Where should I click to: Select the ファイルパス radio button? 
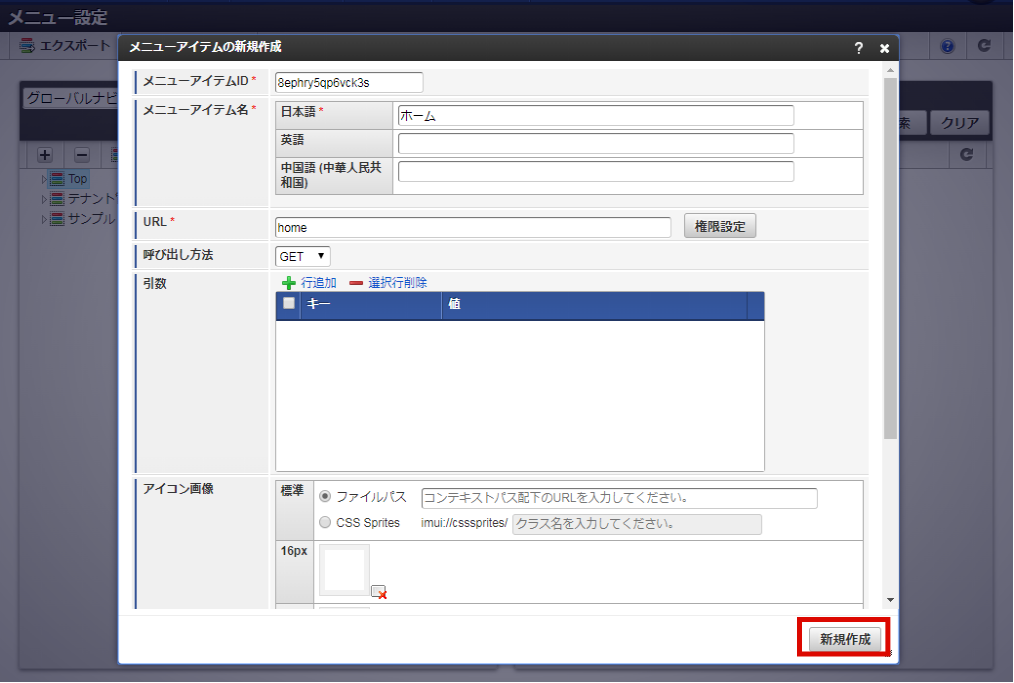click(x=324, y=498)
